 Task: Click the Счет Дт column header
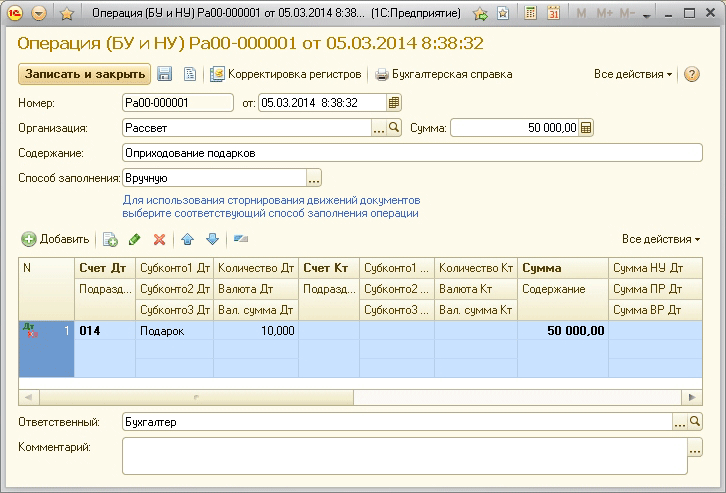[105, 268]
